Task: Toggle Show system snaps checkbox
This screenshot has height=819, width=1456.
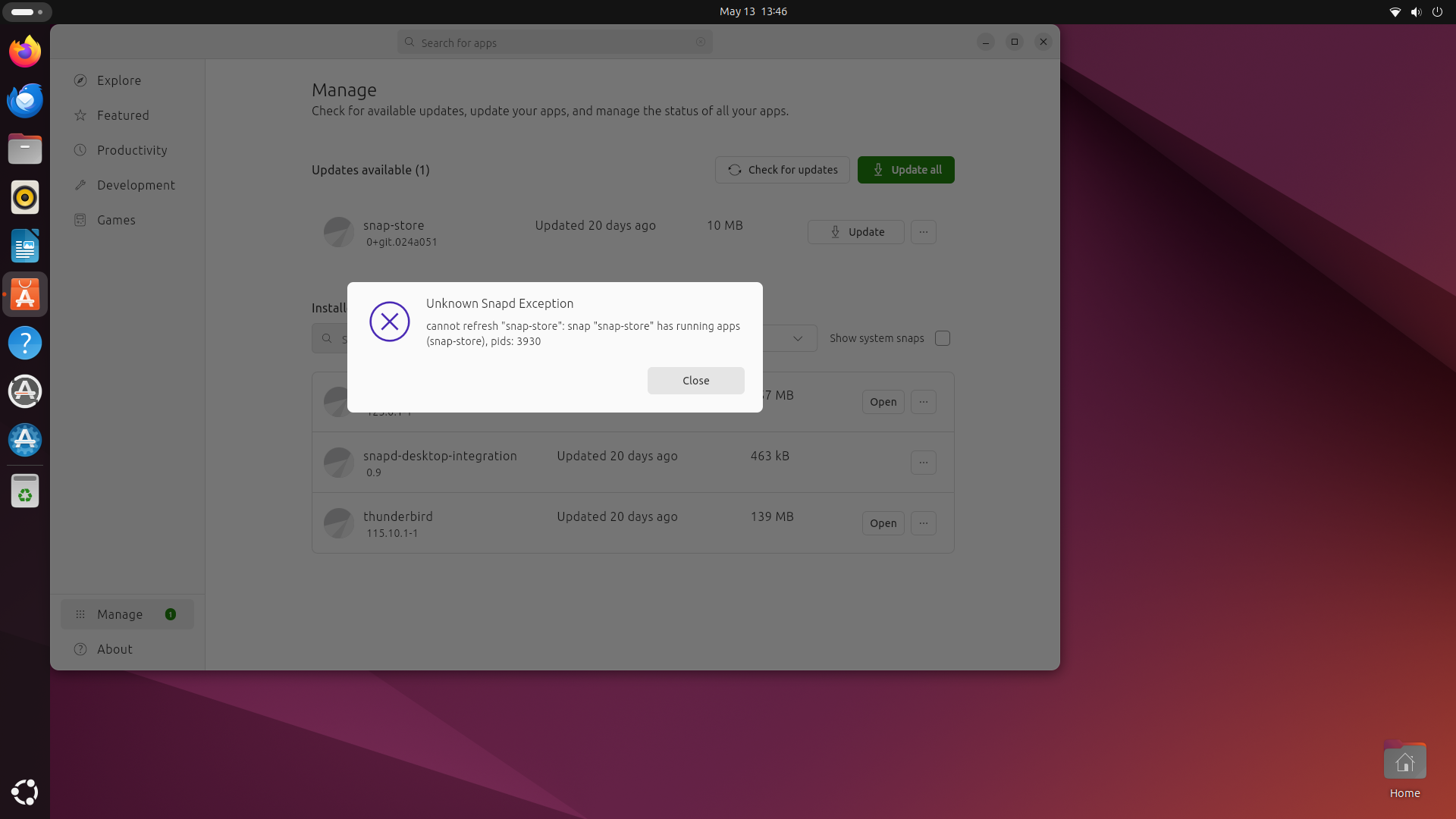Action: [x=942, y=338]
